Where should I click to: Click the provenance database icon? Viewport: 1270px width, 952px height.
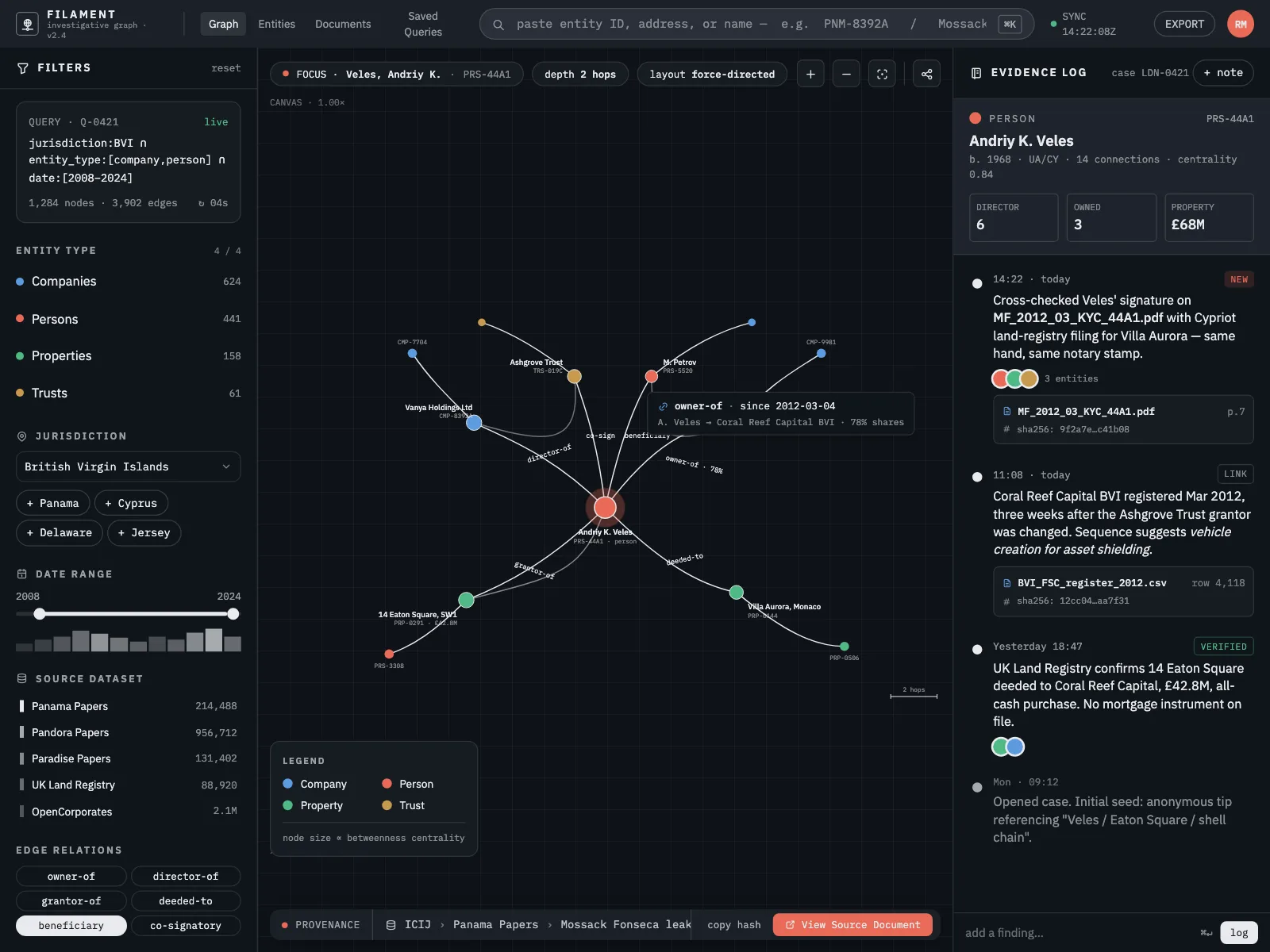391,925
